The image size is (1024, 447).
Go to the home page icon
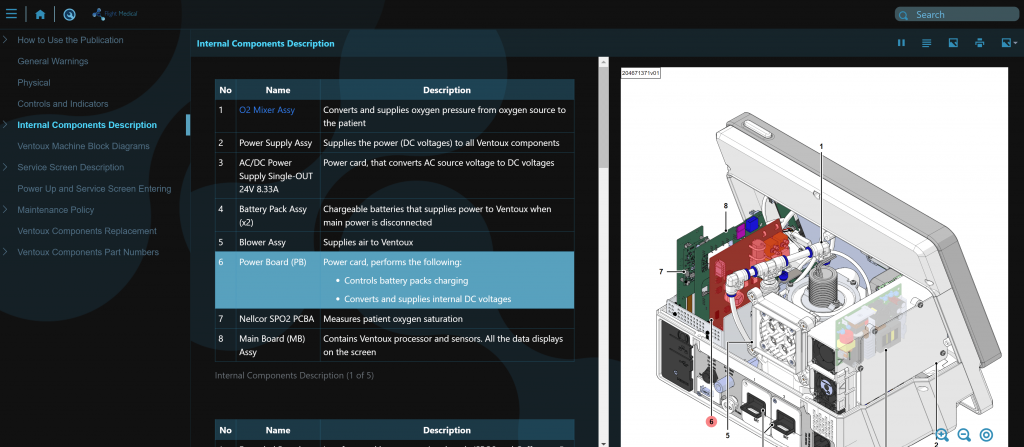pos(40,14)
